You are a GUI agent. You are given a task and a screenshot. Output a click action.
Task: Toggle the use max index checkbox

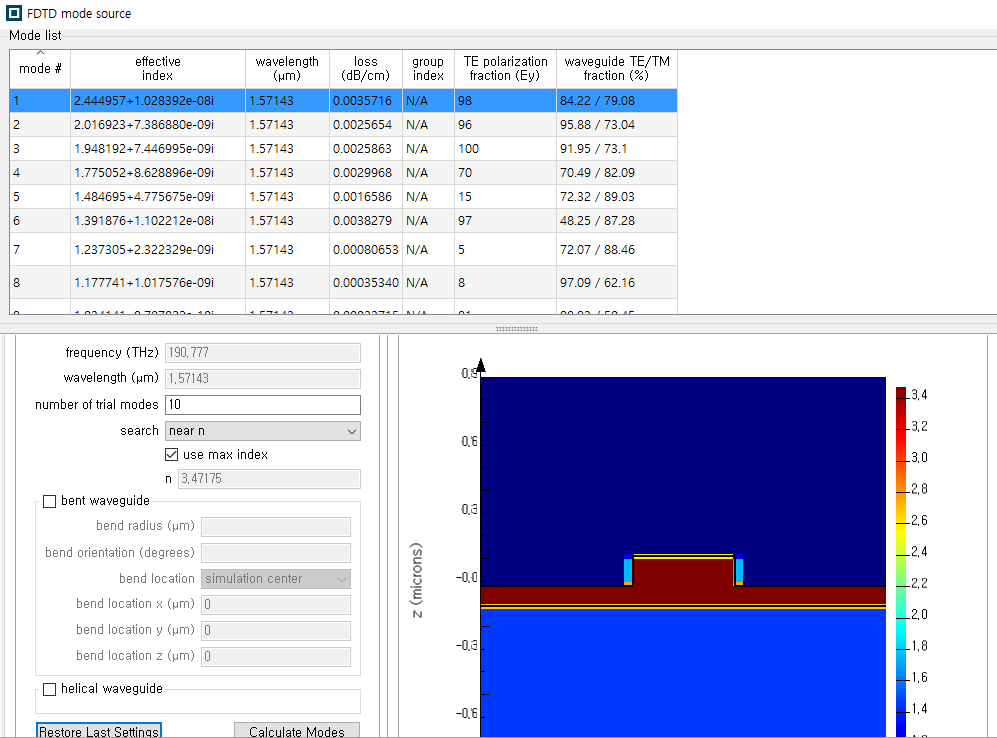(x=171, y=454)
